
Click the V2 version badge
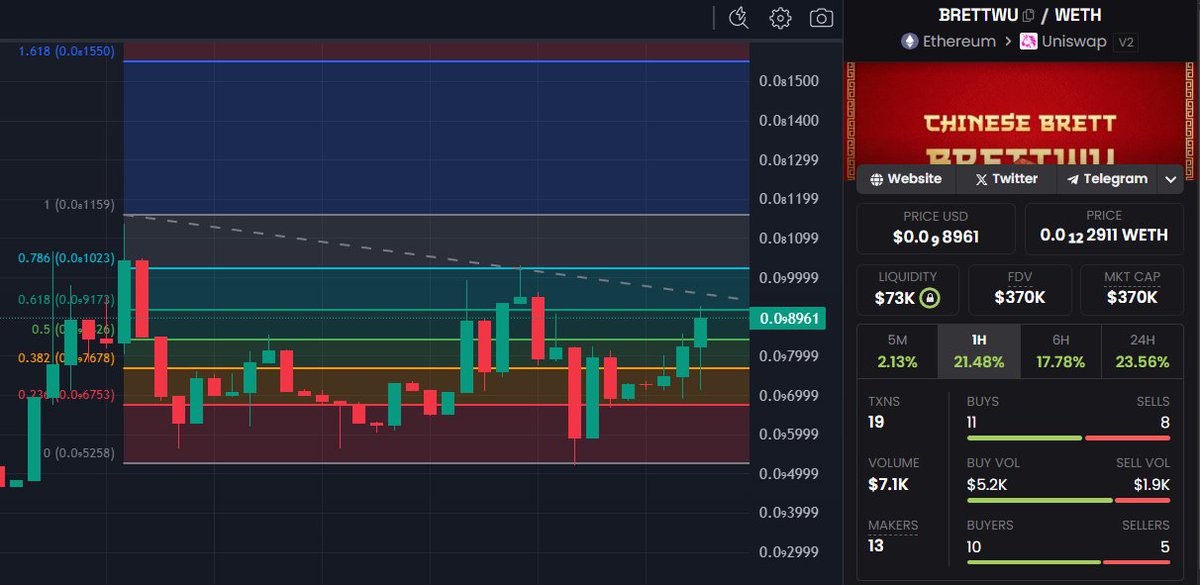(1126, 42)
